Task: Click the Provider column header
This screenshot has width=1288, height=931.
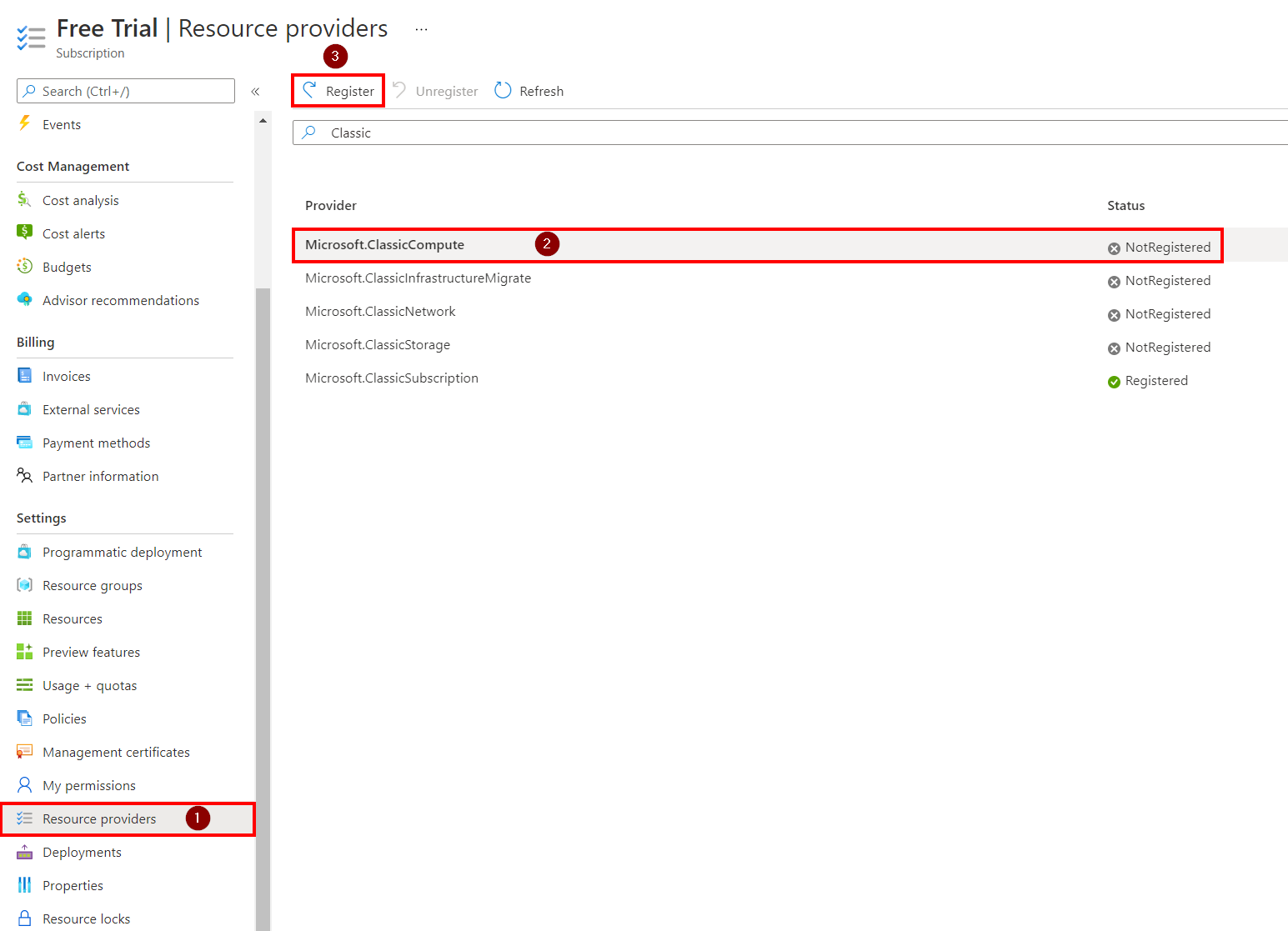Action: tap(331, 205)
